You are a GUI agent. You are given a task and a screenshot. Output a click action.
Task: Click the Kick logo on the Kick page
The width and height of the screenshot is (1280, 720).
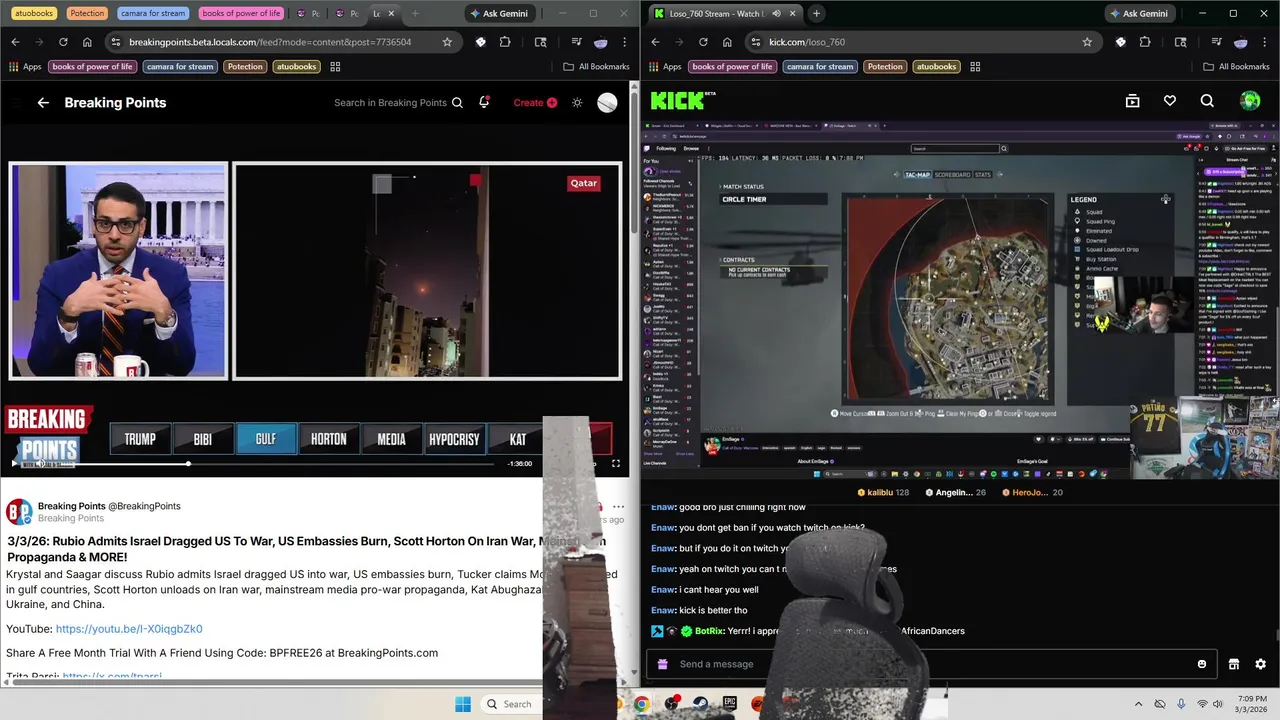(683, 100)
